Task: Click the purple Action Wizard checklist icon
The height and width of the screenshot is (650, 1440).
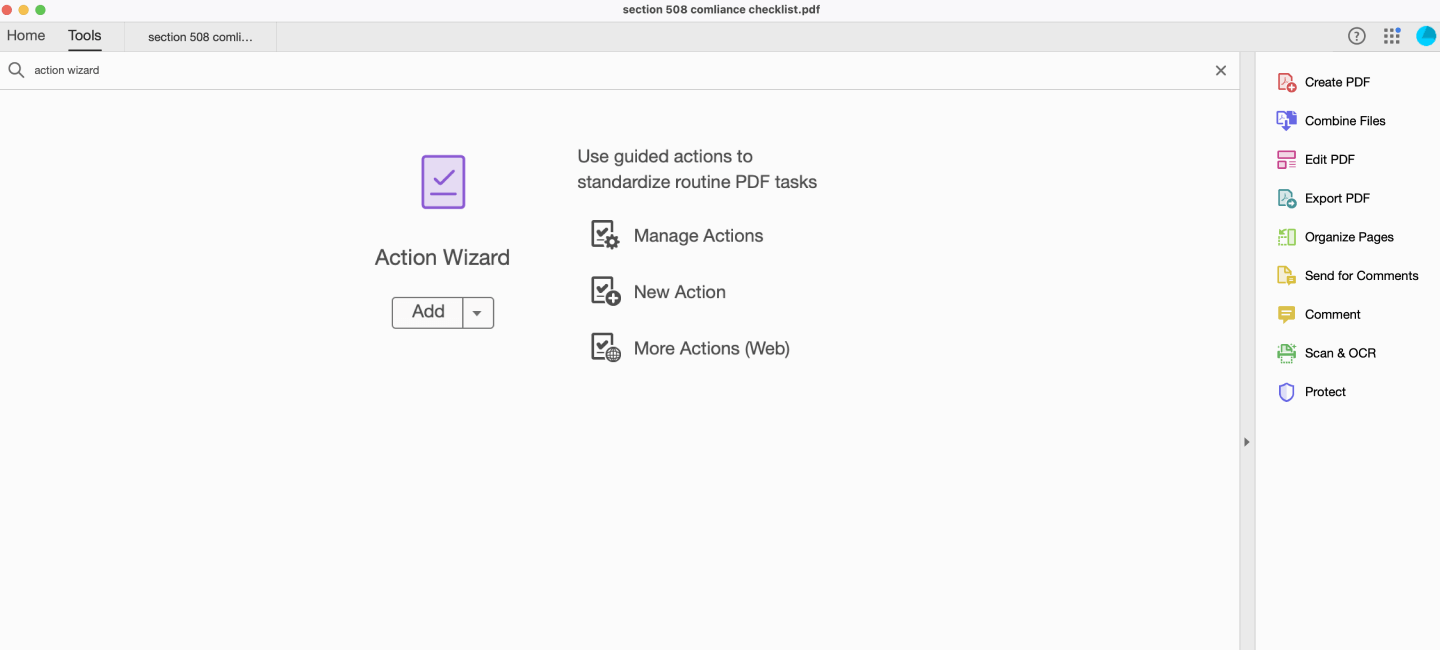Action: [442, 181]
